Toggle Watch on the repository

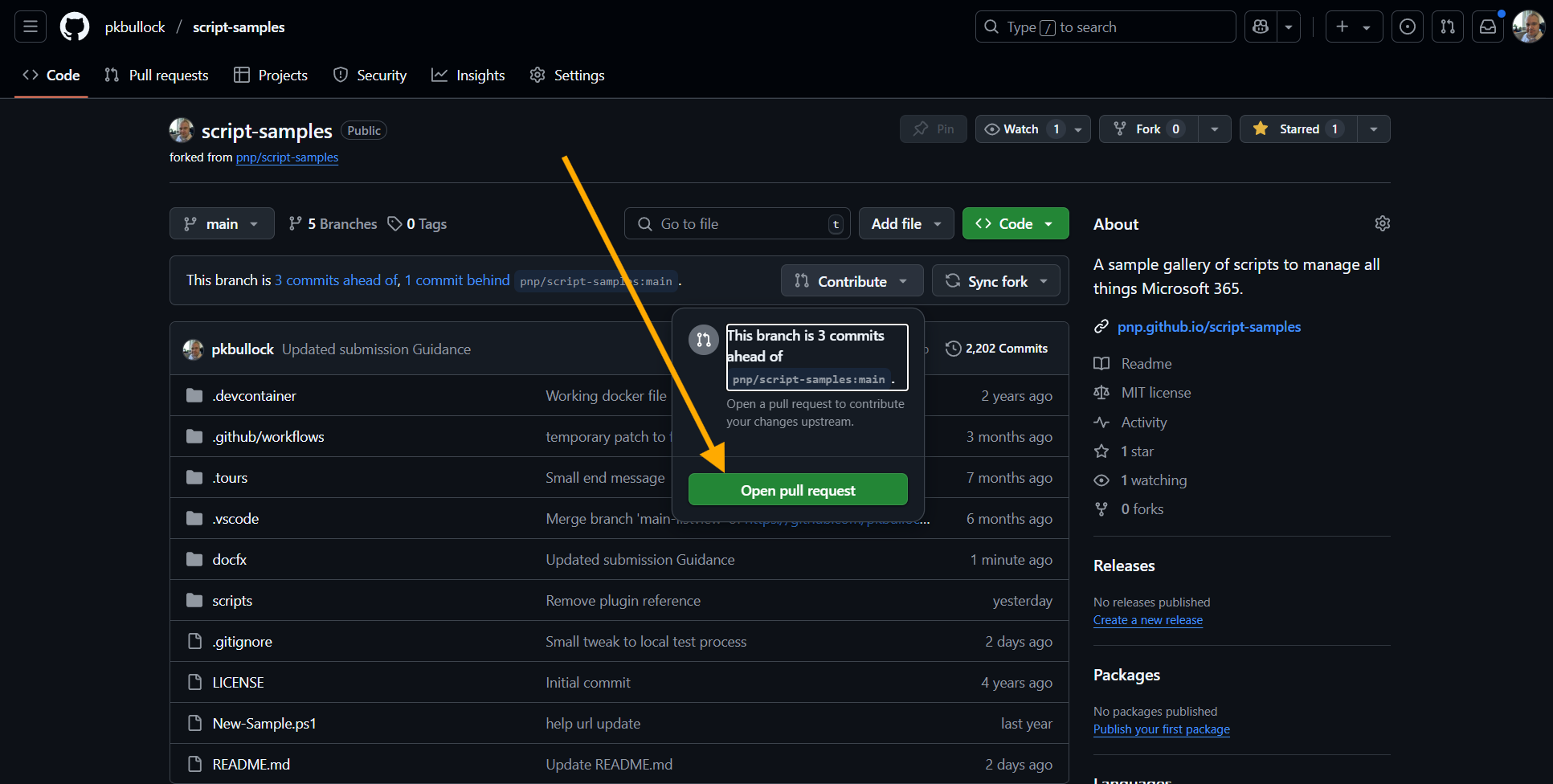point(1032,129)
